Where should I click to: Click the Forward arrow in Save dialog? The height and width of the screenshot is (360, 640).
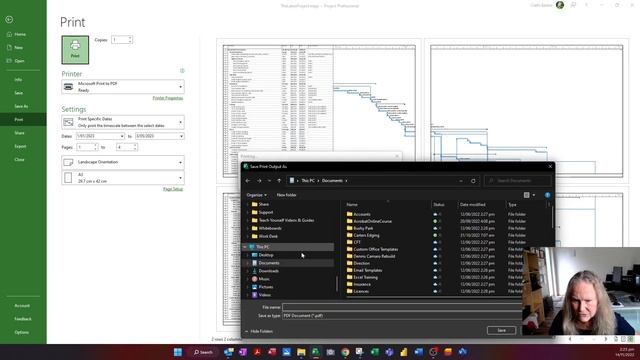(x=259, y=180)
